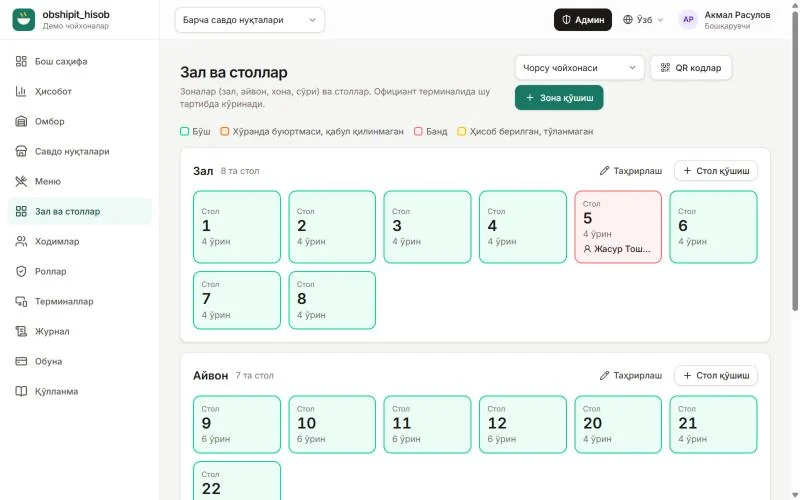Click the vertical page scrollbar

tap(795, 161)
